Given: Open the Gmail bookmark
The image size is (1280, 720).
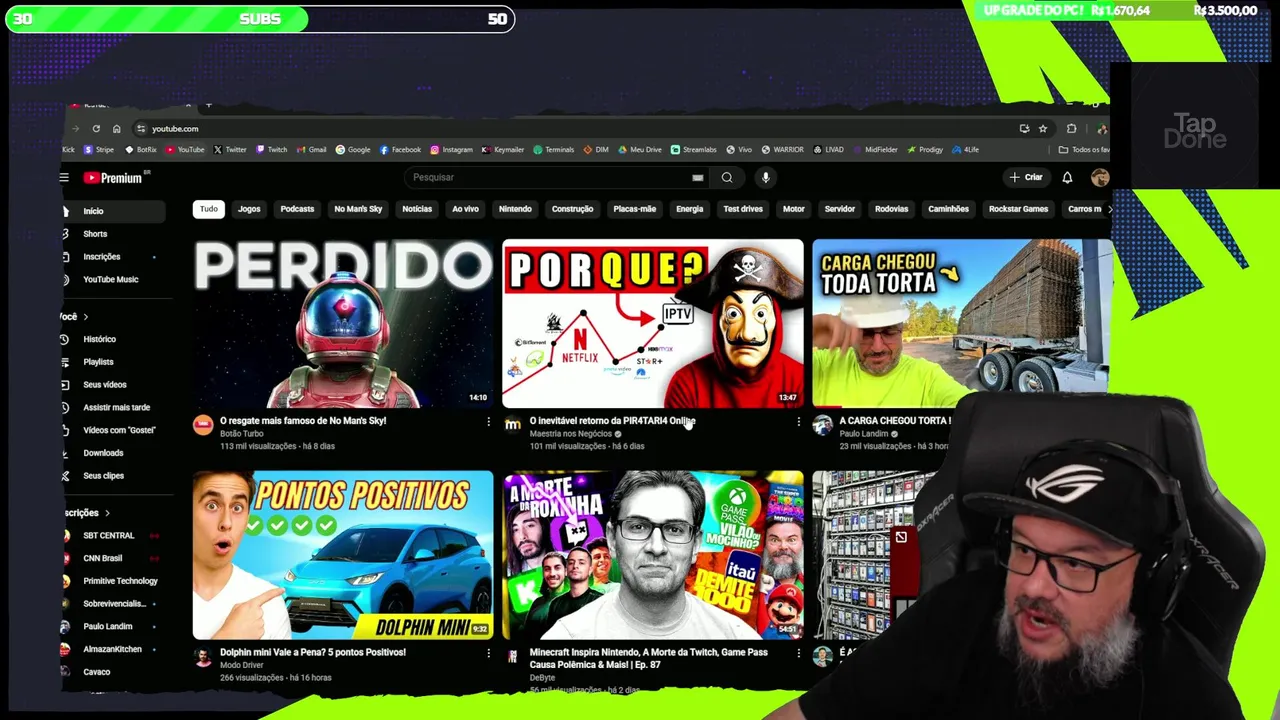Looking at the screenshot, I should (x=312, y=150).
